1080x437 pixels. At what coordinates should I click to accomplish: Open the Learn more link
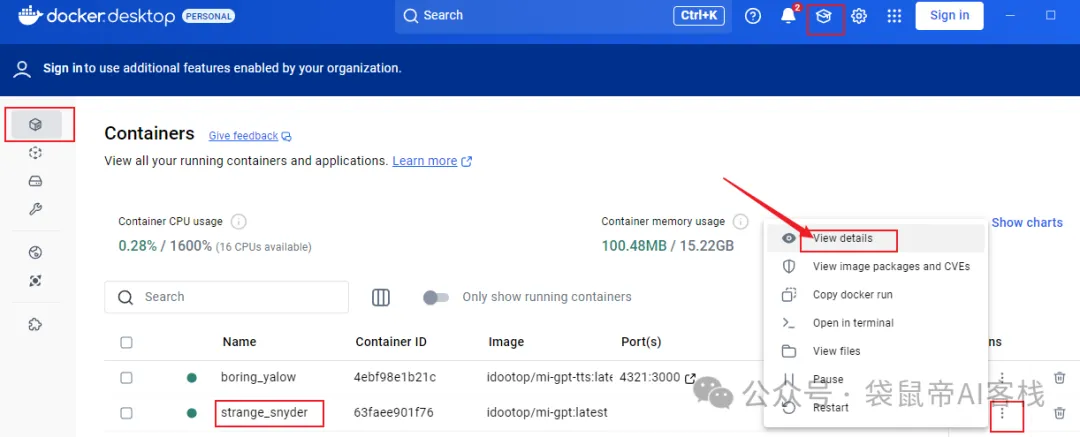pos(424,161)
